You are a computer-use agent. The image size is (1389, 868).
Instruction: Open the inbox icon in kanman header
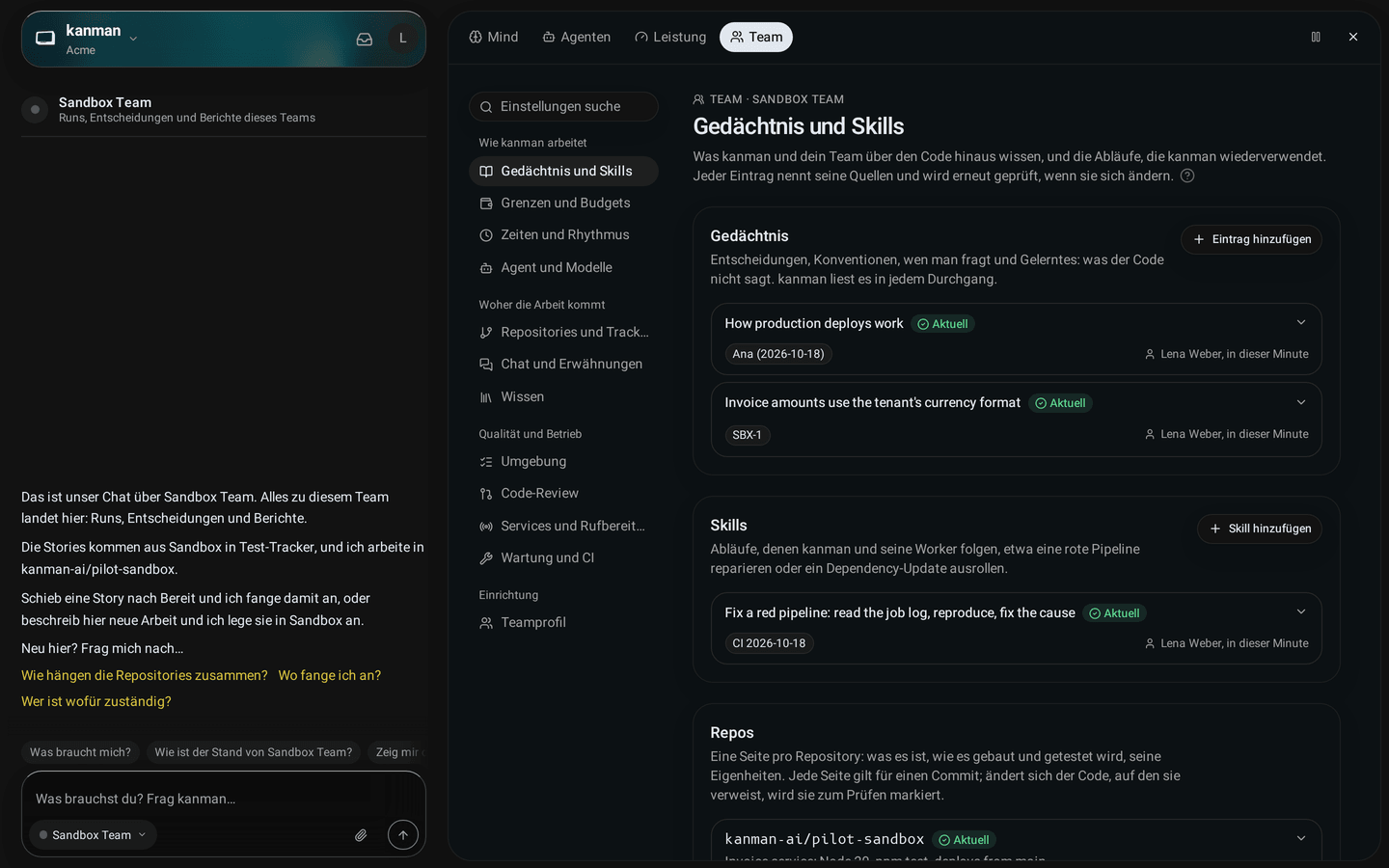click(365, 39)
